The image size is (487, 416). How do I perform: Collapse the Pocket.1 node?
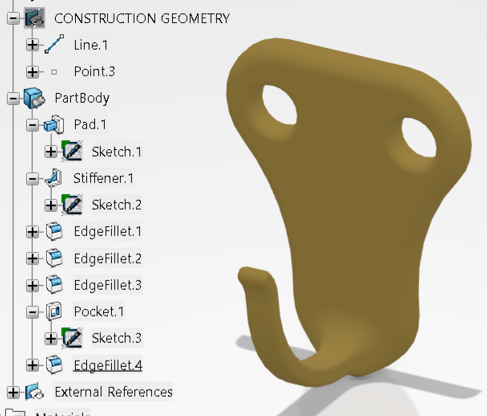pos(33,312)
